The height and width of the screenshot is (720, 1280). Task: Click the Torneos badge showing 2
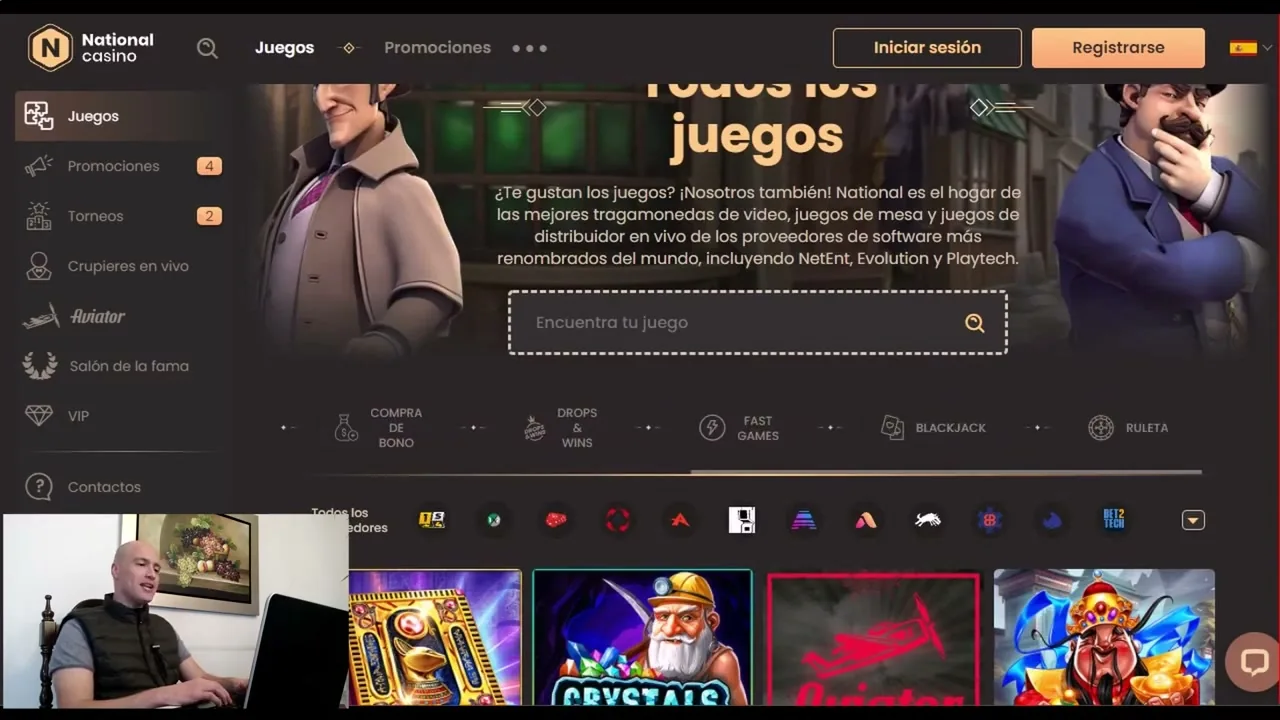click(209, 216)
